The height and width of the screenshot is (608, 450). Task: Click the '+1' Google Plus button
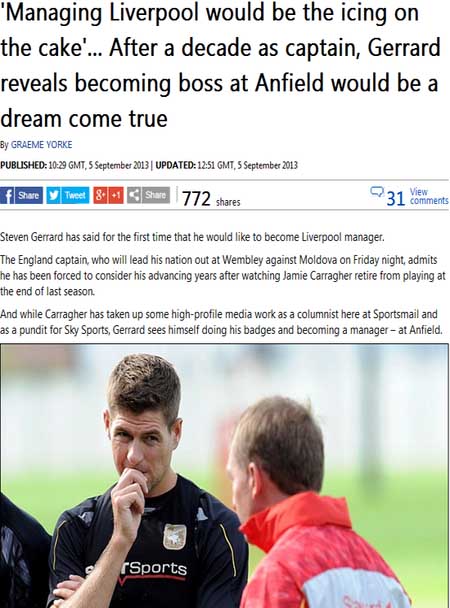coord(116,195)
